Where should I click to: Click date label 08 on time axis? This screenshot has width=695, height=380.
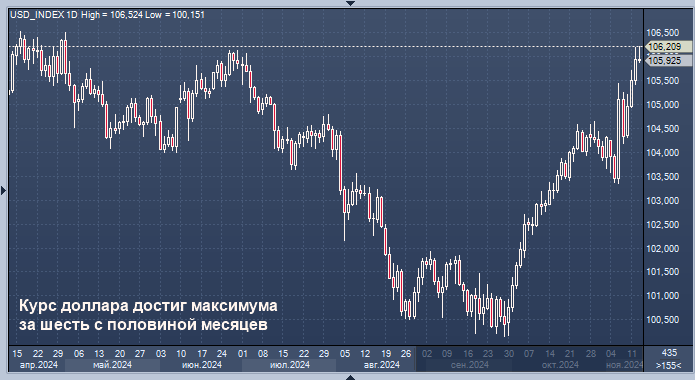pos(263,353)
